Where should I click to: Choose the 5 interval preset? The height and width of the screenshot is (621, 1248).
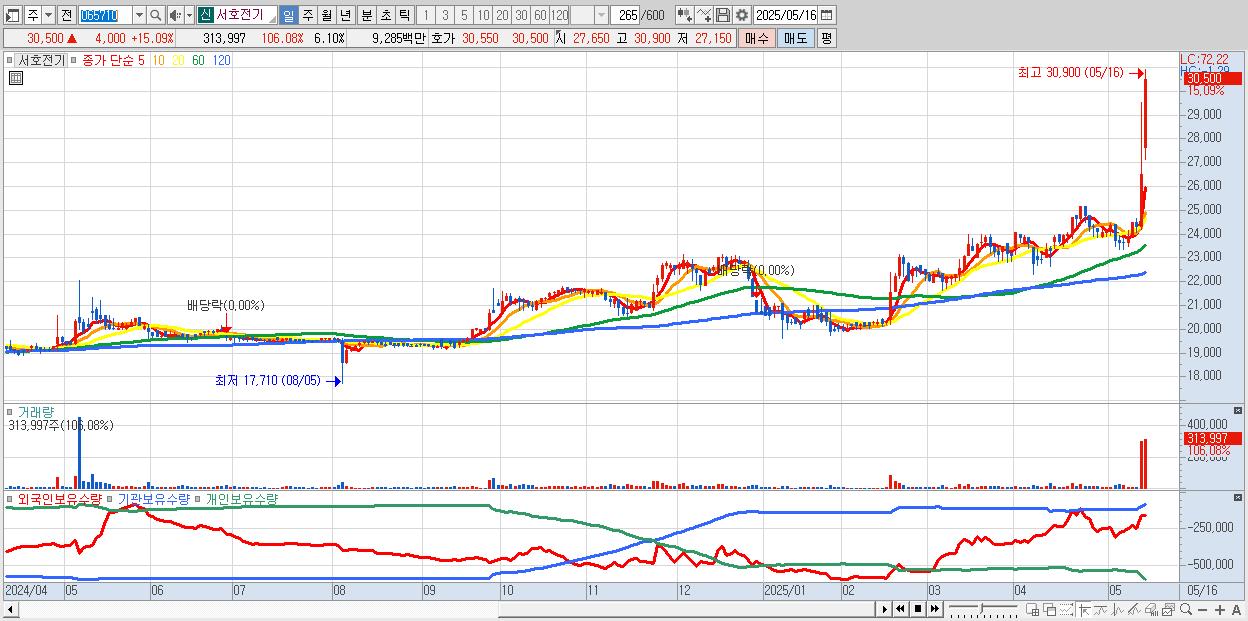coord(464,15)
